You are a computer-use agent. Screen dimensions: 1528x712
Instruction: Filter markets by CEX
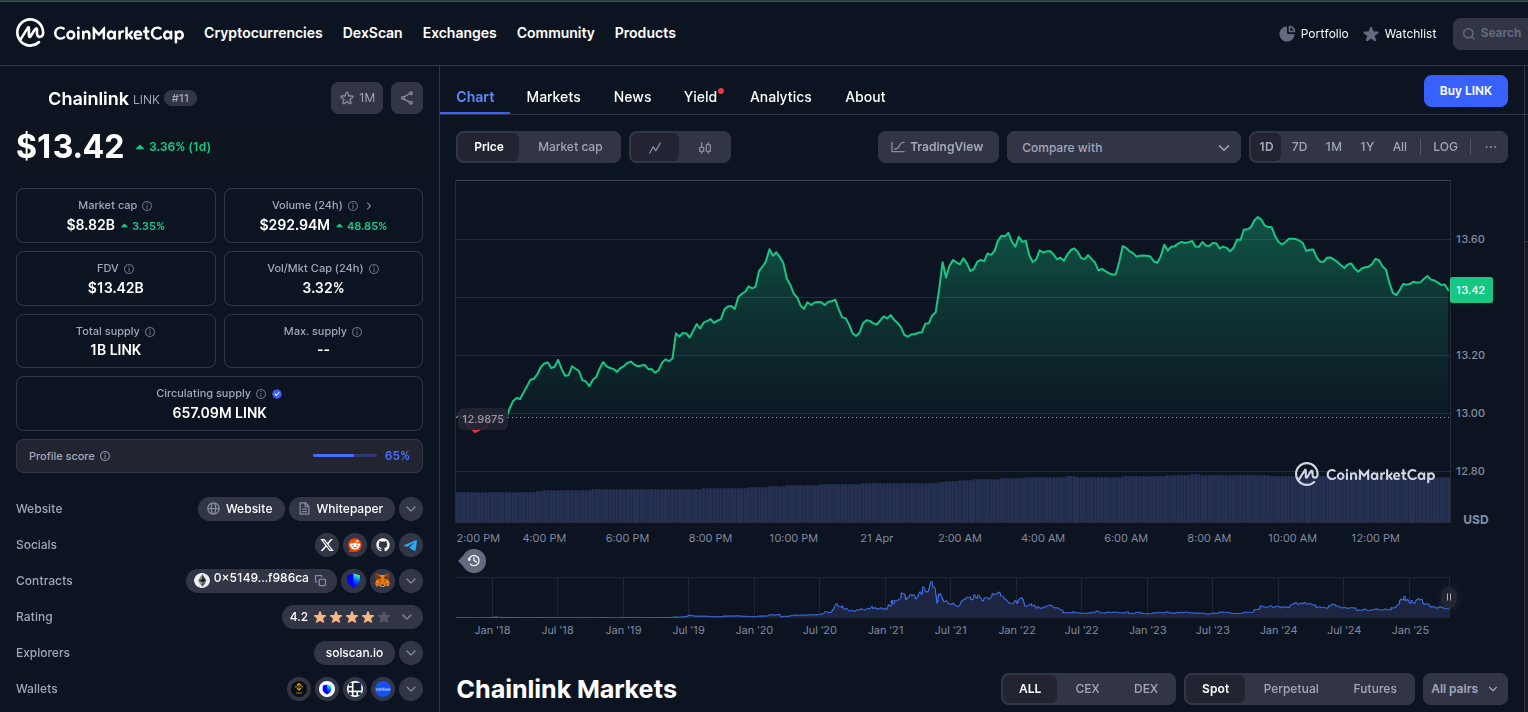[x=1087, y=689]
